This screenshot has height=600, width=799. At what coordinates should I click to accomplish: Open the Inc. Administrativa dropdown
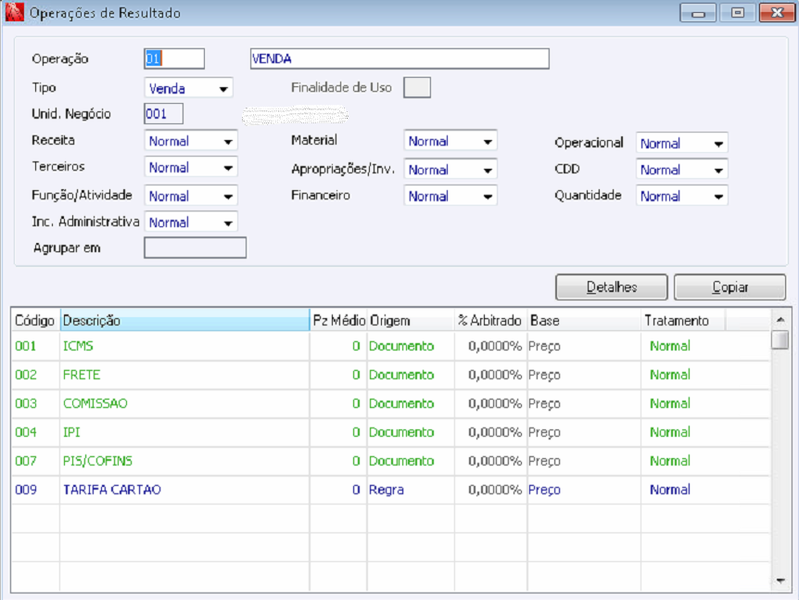[x=191, y=222]
